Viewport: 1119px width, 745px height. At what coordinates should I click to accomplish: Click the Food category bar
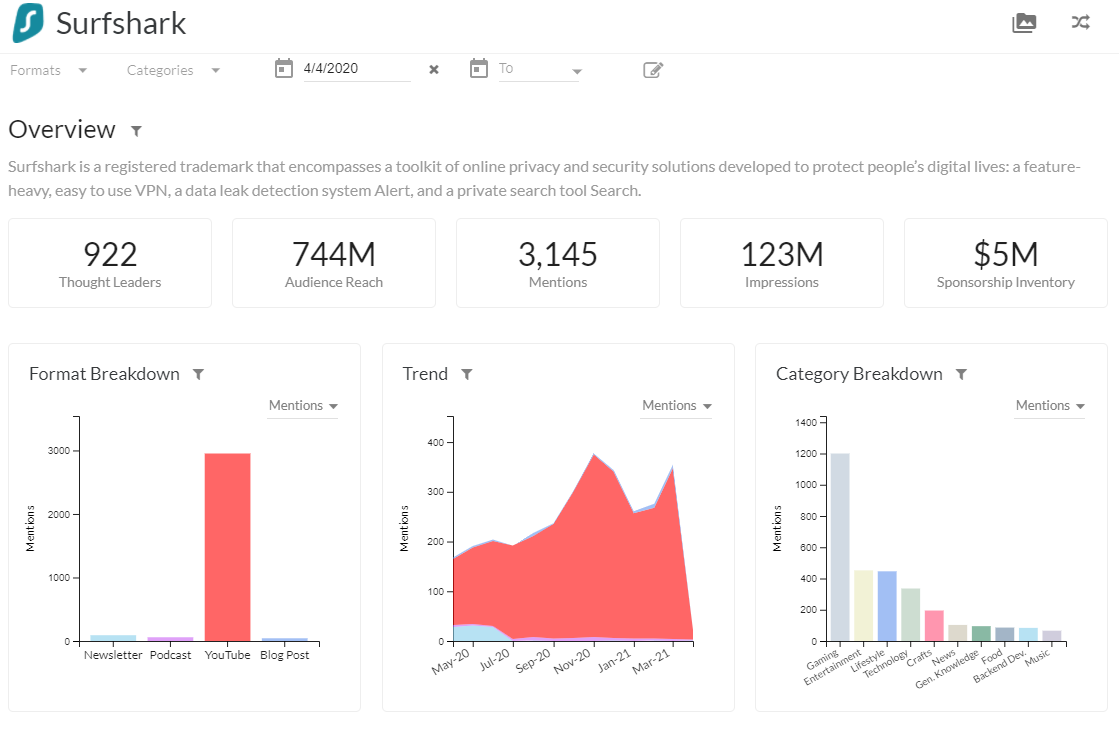pos(1005,634)
